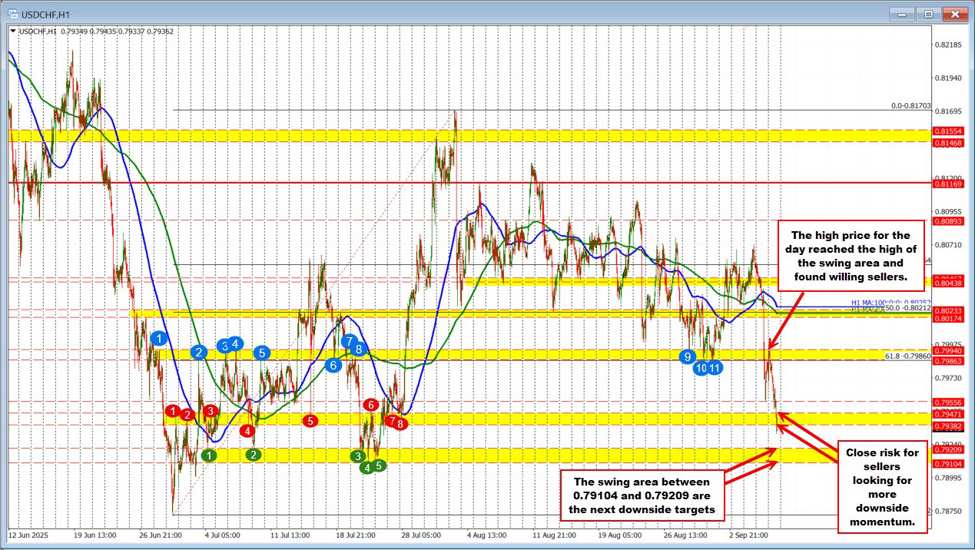Select the 0.80233 price level label

coord(949,311)
